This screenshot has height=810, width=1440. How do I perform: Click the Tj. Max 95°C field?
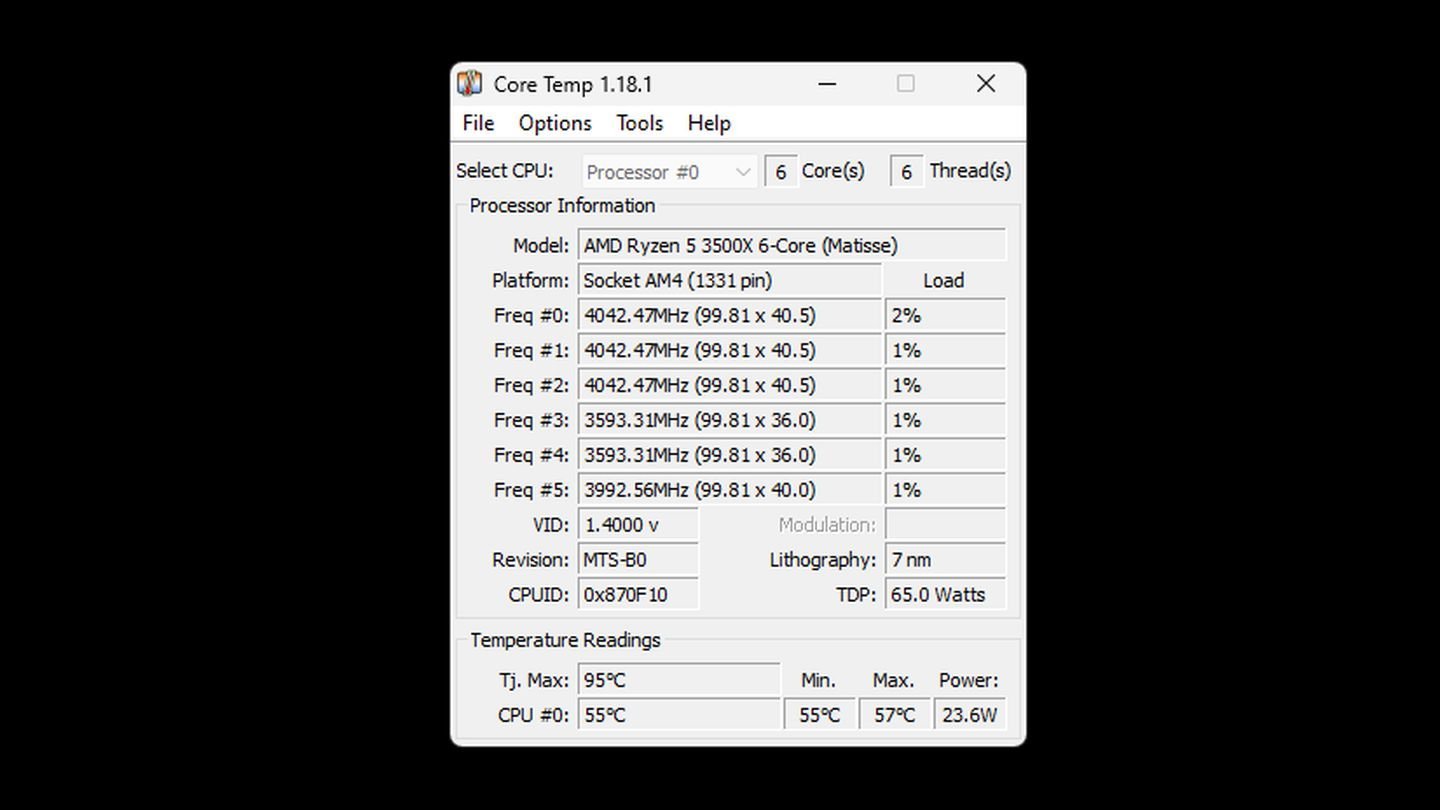pyautogui.click(x=679, y=680)
